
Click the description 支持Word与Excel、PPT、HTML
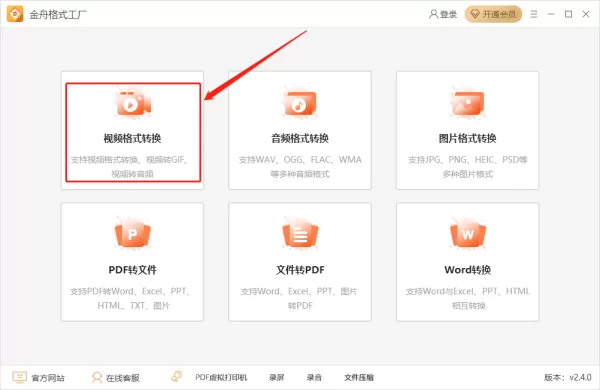pos(468,291)
